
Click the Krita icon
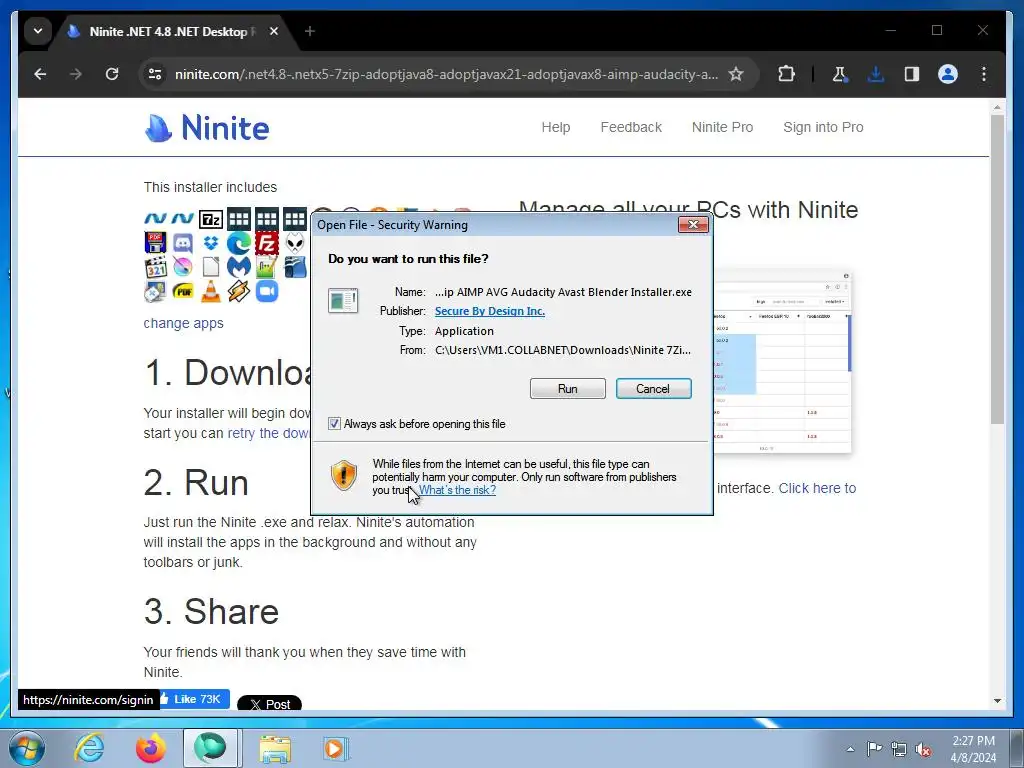(183, 267)
